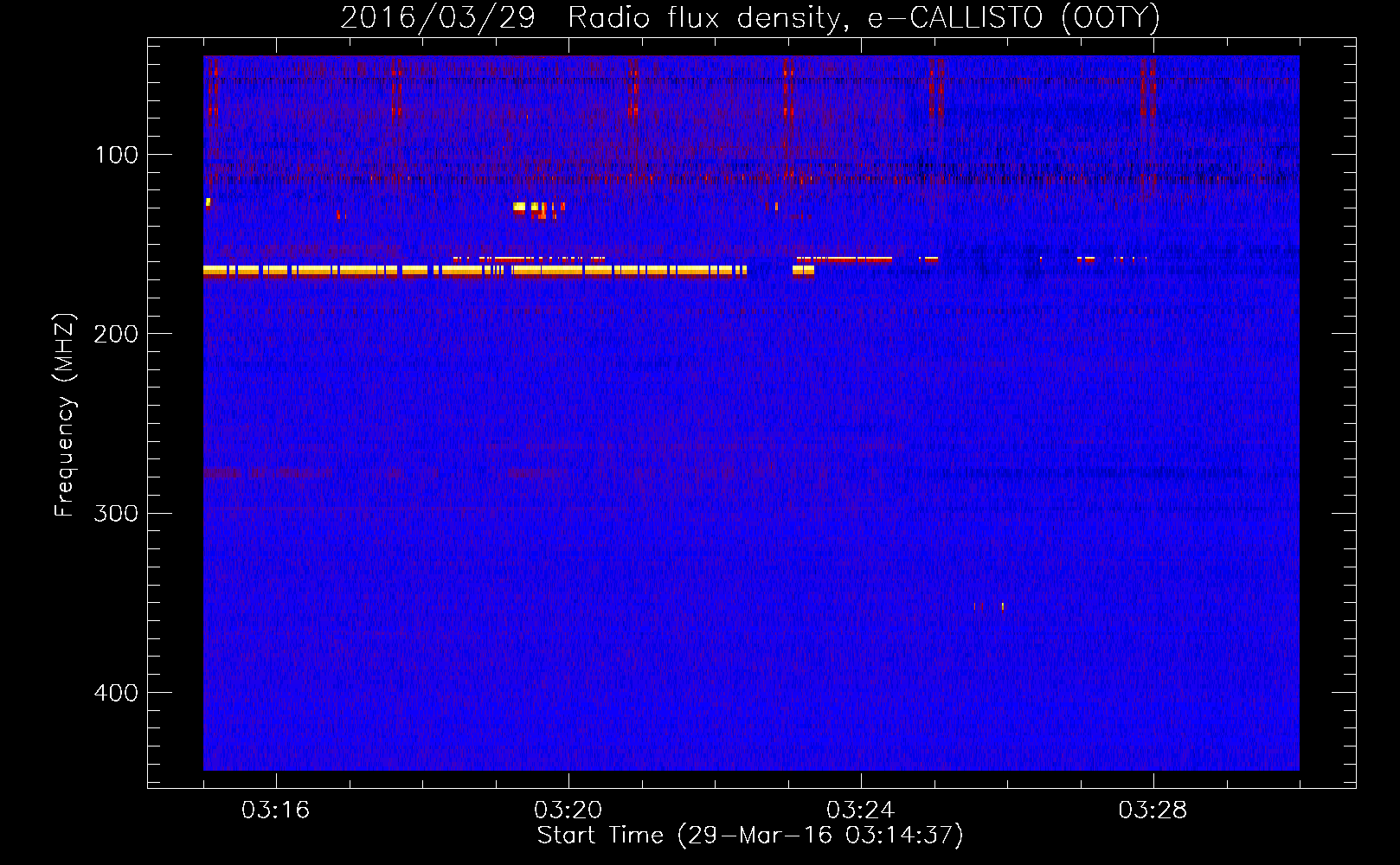
Task: Click the 400 frequency tick label
Action: tap(116, 693)
